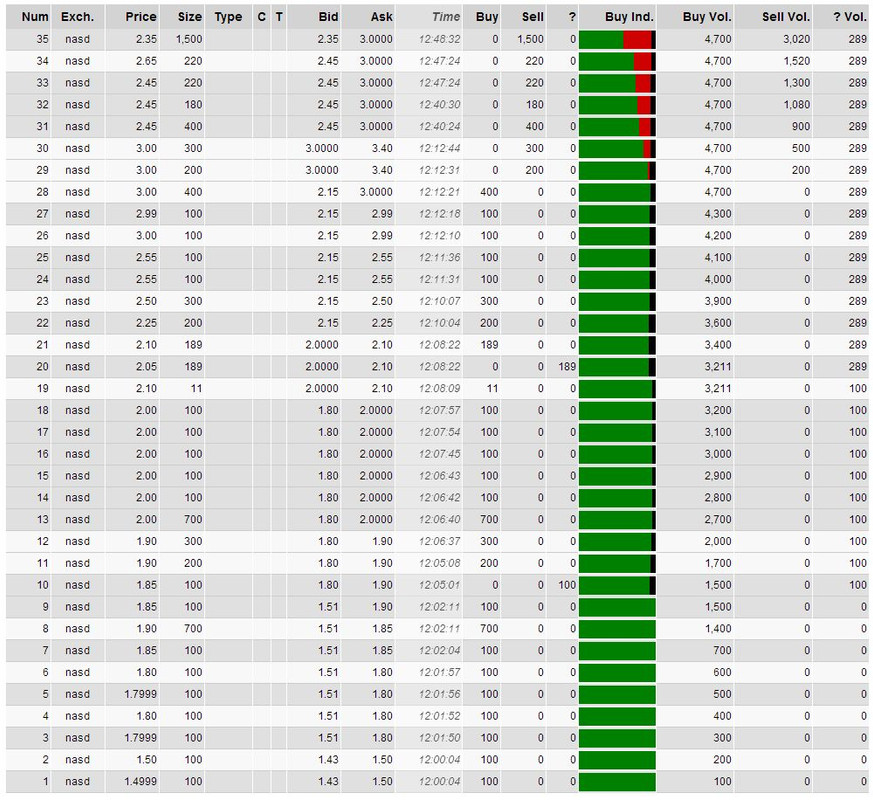The image size is (873, 800).
Task: Select time cell 12:40:30
Action: [x=439, y=105]
